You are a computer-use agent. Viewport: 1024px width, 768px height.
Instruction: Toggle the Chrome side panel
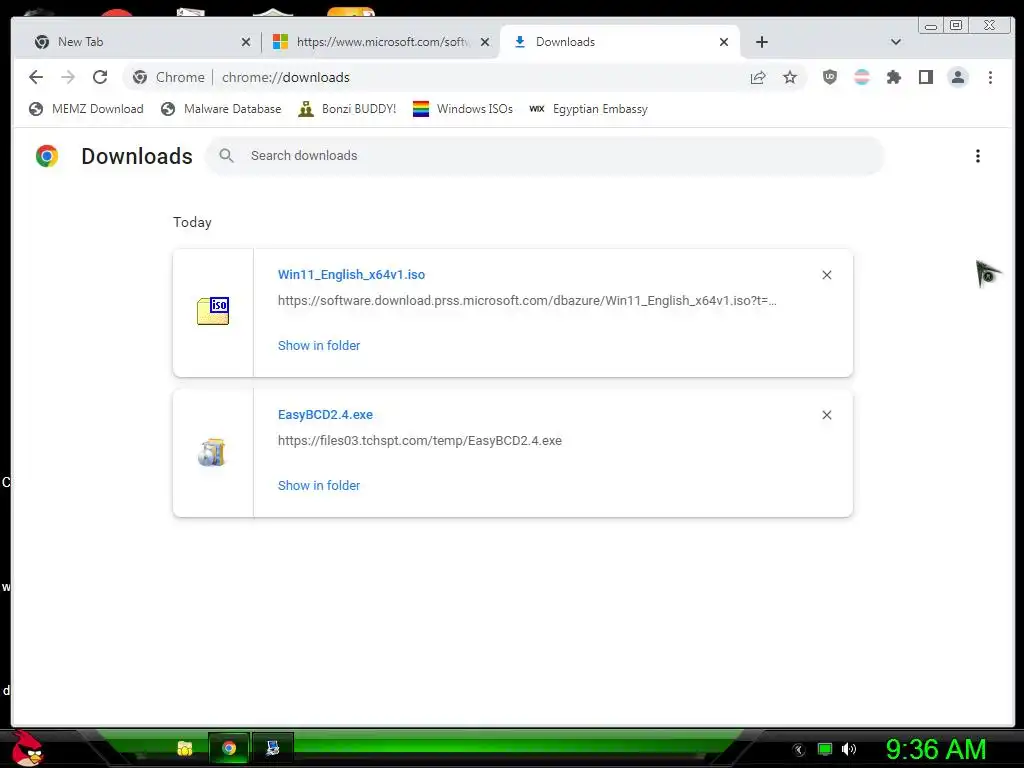coord(925,77)
